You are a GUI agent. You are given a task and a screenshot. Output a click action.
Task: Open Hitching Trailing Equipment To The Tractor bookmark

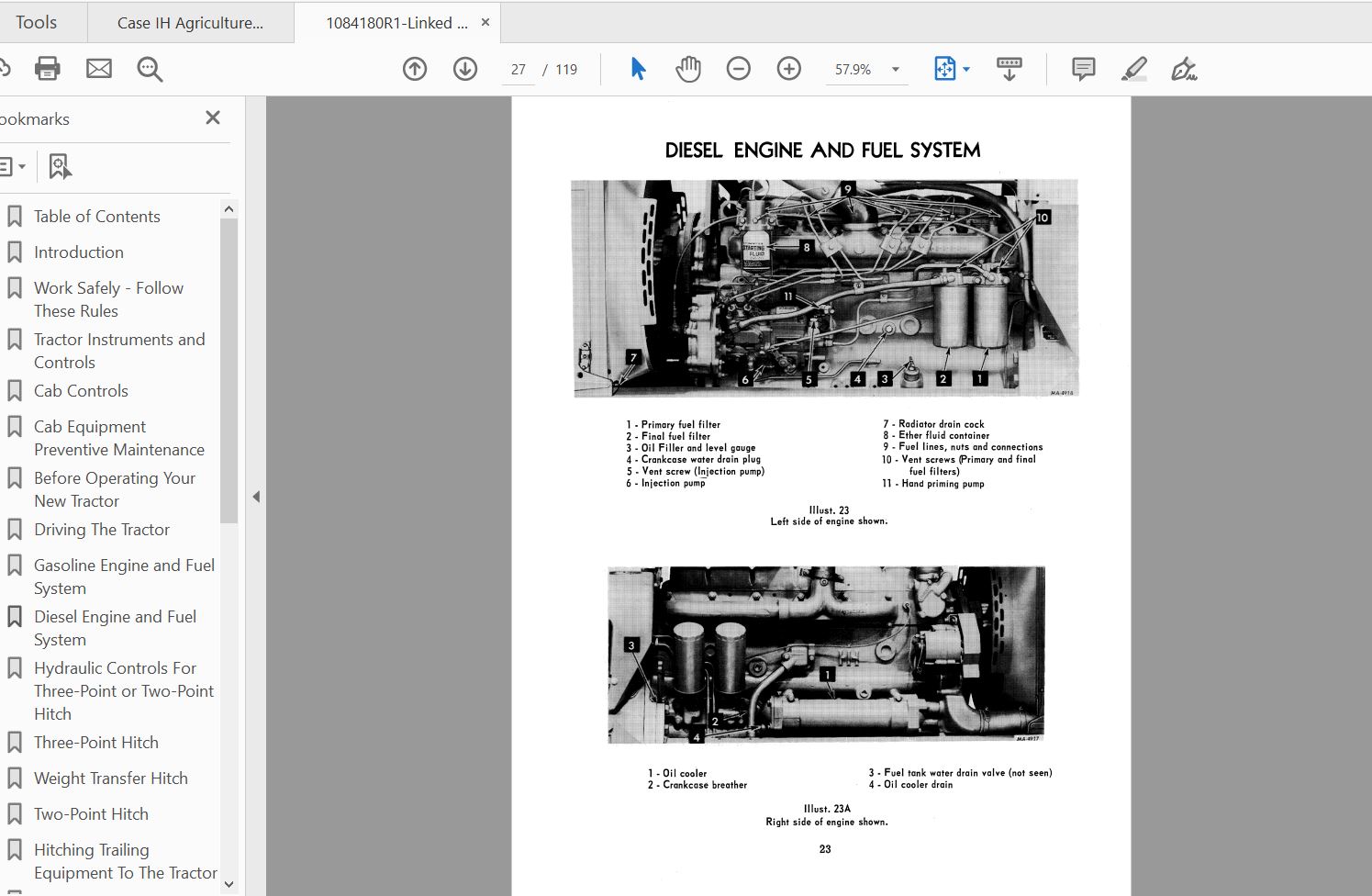[x=125, y=861]
